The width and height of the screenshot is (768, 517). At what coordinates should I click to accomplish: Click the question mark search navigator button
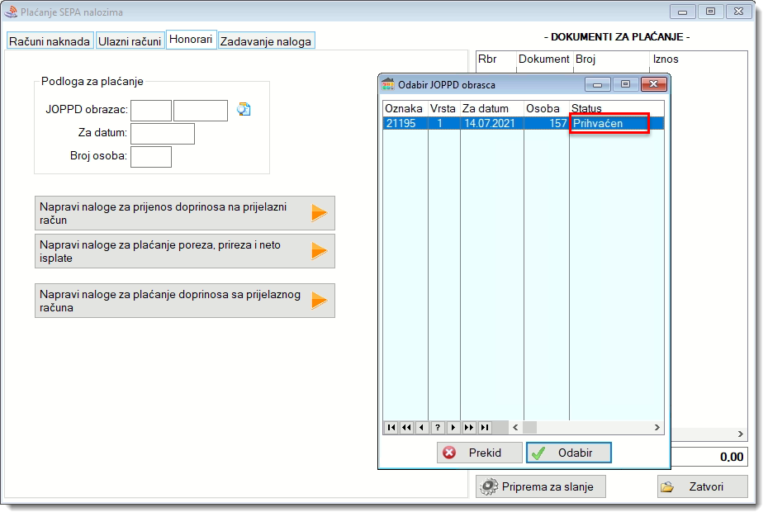click(x=437, y=427)
